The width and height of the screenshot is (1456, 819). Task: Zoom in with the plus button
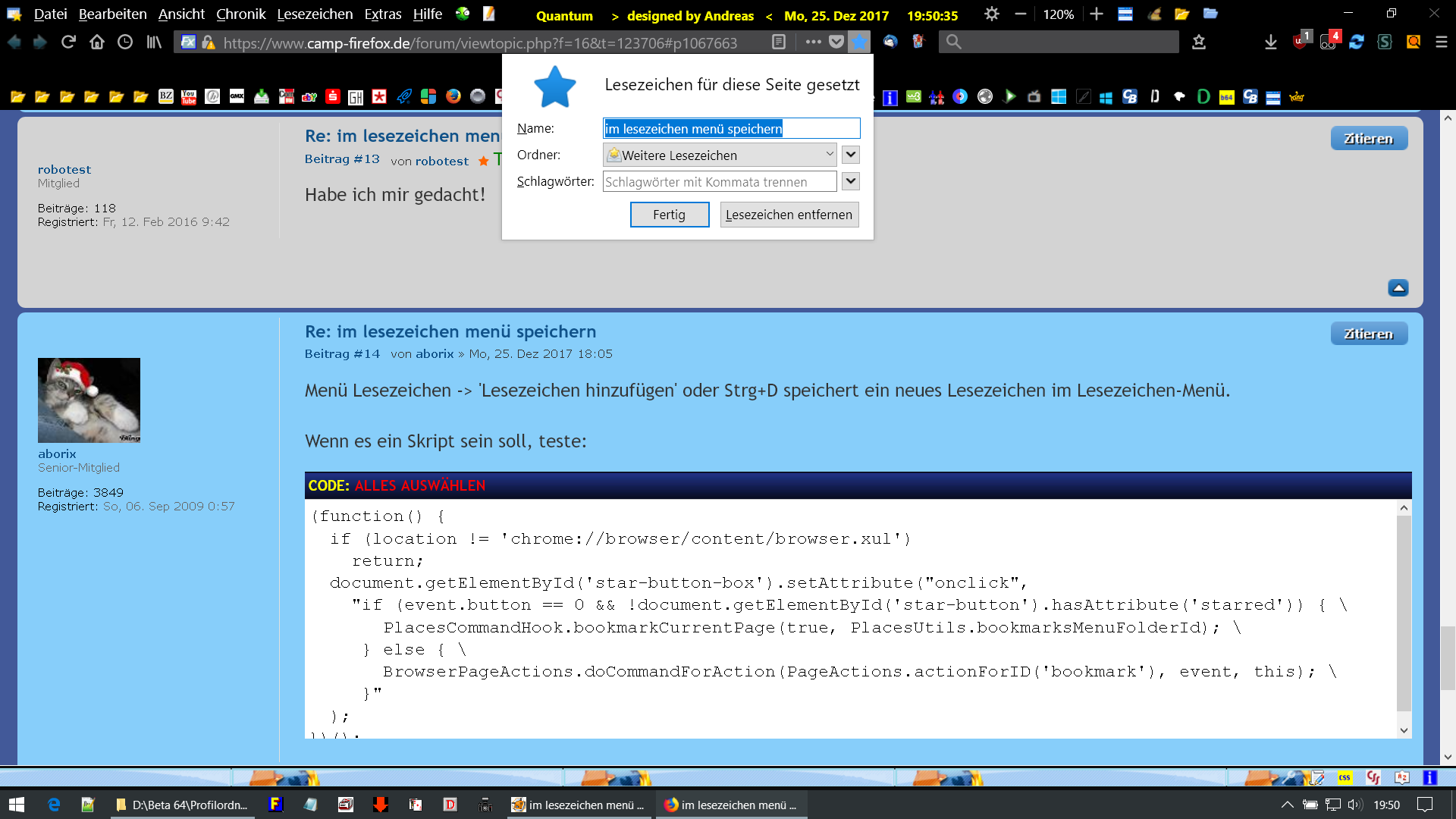pos(1097,14)
